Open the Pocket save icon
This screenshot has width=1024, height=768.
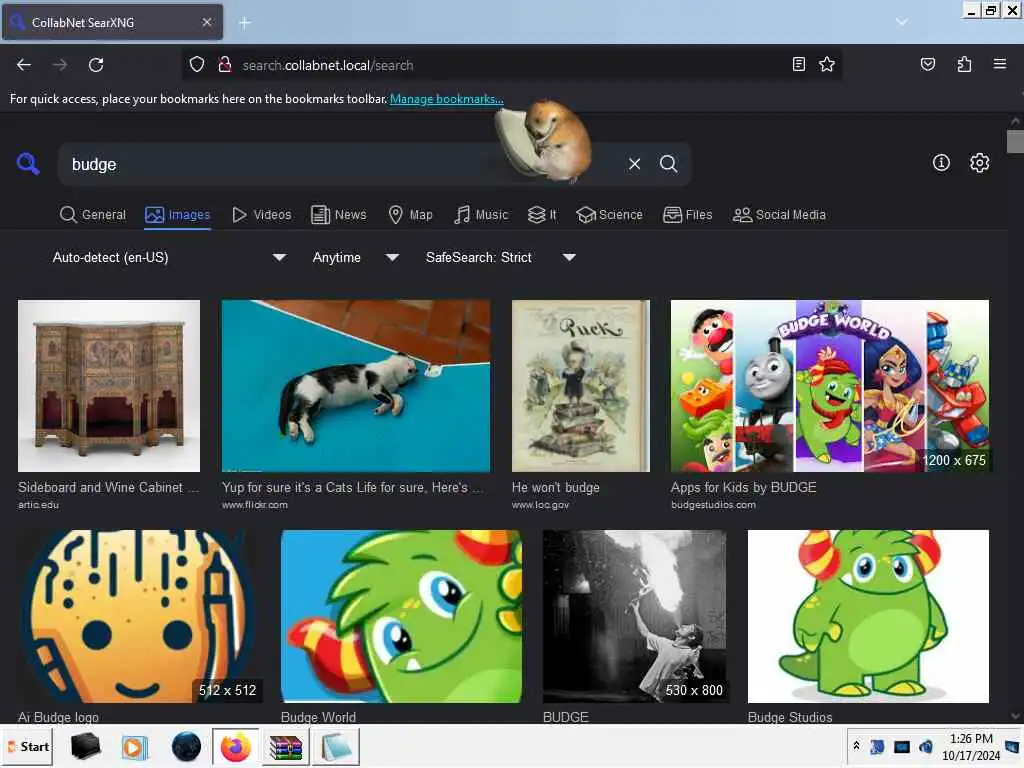click(927, 64)
